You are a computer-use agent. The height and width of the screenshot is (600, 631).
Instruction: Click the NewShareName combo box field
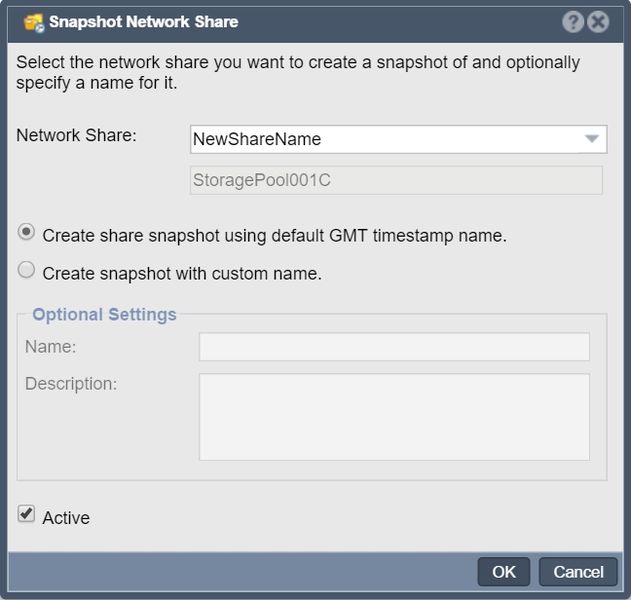click(x=398, y=139)
